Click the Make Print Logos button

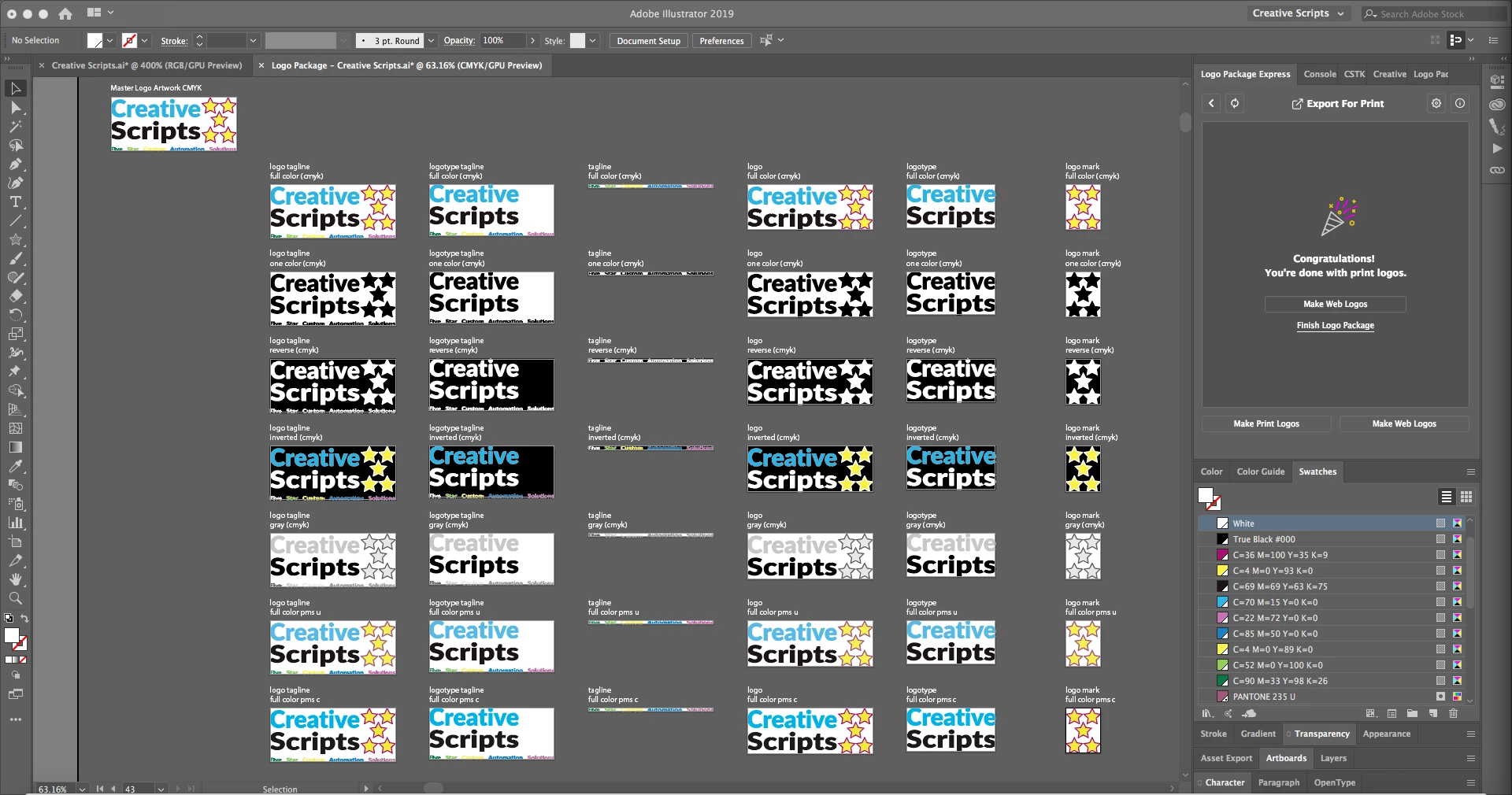(1266, 423)
